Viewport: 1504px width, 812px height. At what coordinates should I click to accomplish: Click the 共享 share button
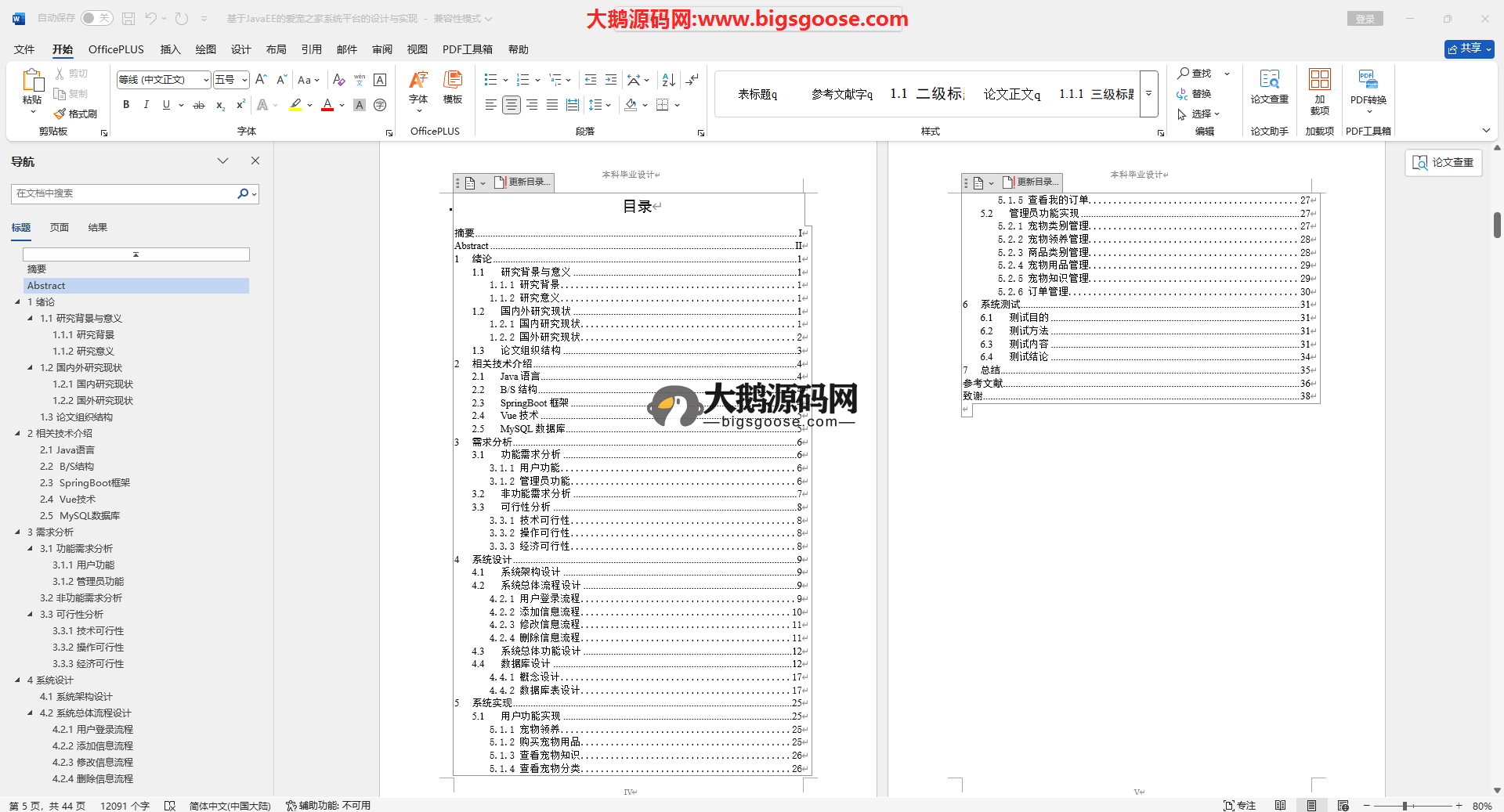pyautogui.click(x=1469, y=49)
